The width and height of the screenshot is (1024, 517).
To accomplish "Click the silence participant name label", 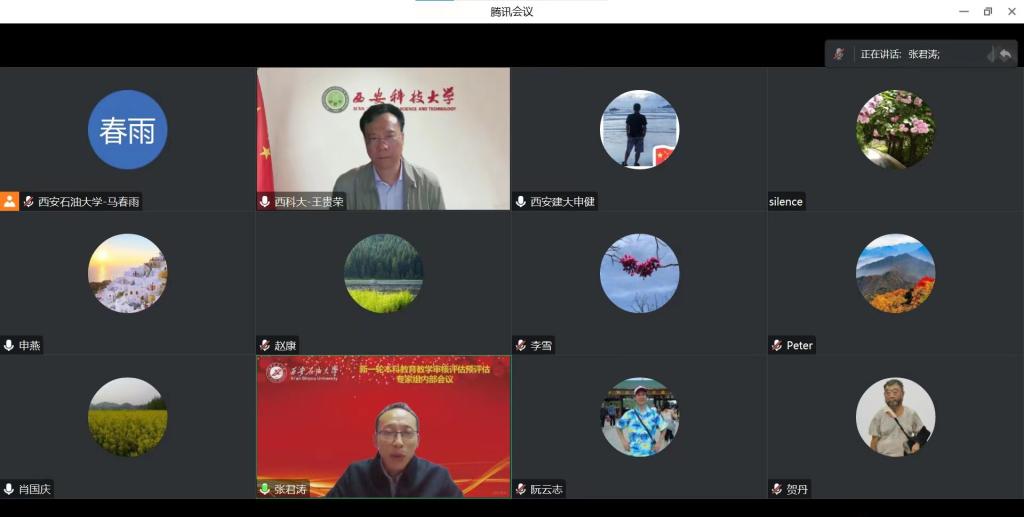I will [786, 201].
